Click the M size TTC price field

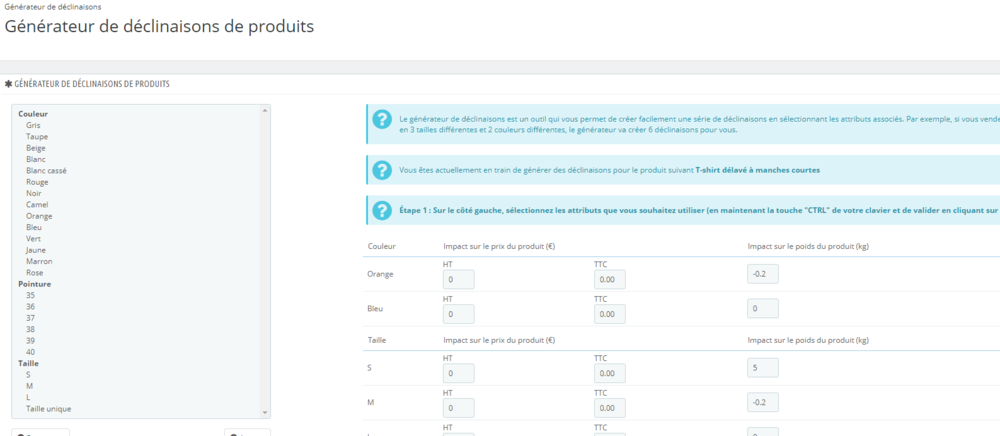coord(610,408)
